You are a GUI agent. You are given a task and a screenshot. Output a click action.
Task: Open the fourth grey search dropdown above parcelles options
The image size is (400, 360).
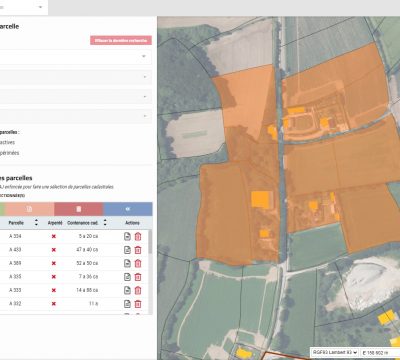pyautogui.click(x=75, y=116)
